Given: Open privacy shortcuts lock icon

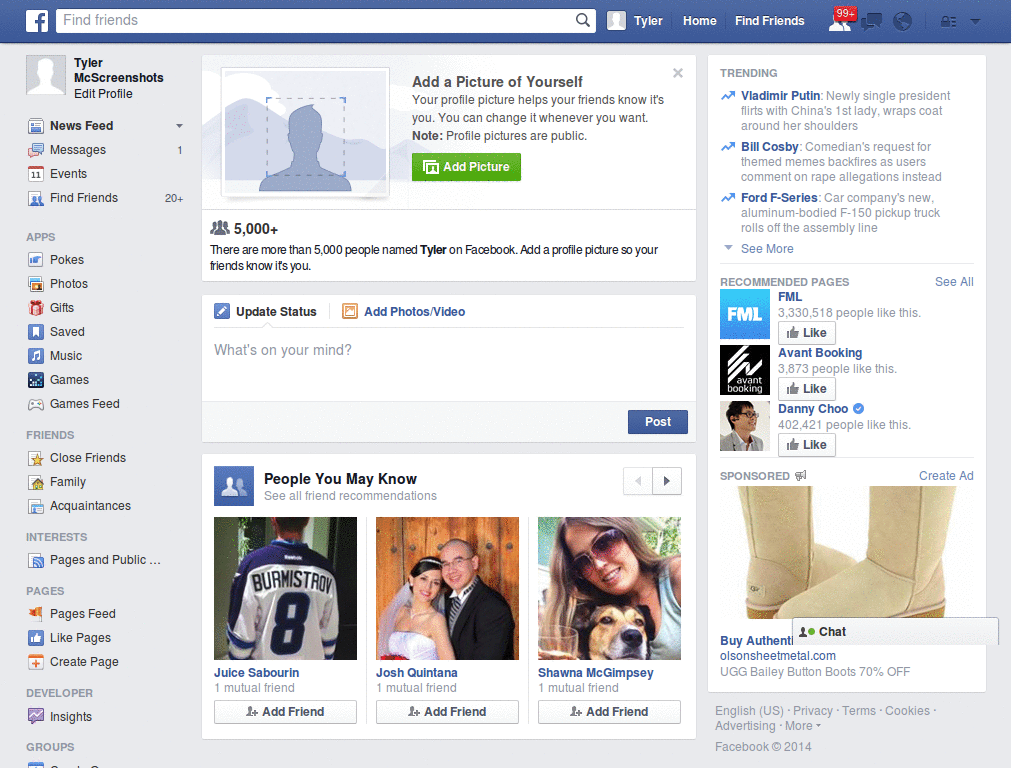Looking at the screenshot, I should (948, 22).
